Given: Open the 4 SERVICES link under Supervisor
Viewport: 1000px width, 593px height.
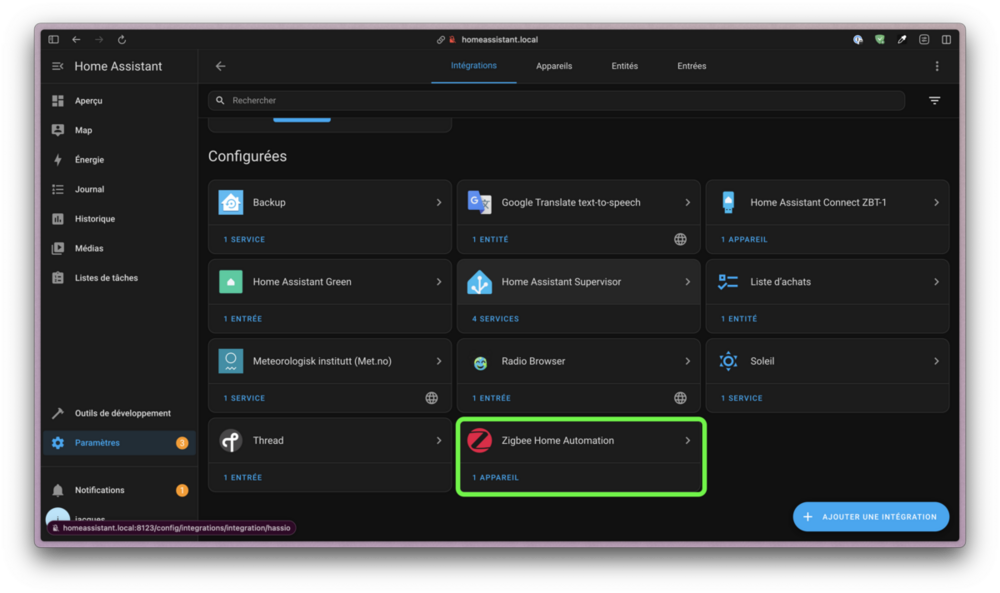Looking at the screenshot, I should (496, 319).
